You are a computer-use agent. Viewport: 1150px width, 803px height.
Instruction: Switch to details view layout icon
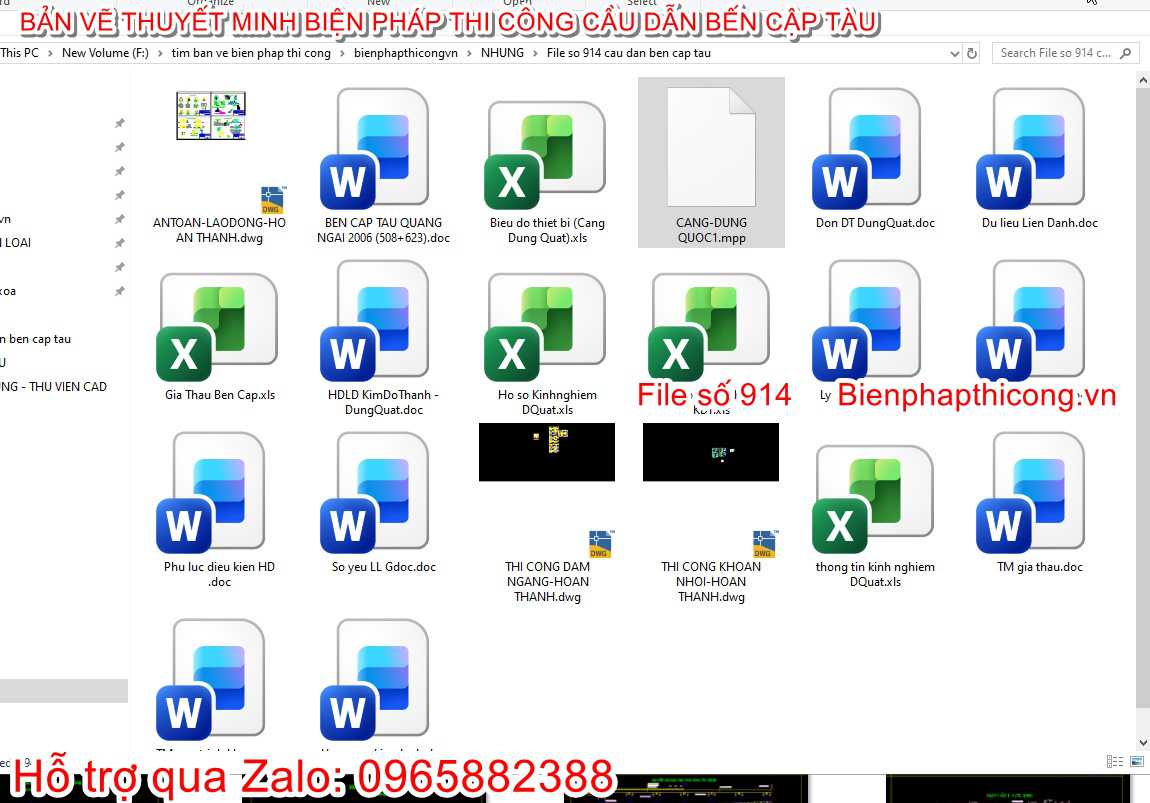tap(1115, 762)
